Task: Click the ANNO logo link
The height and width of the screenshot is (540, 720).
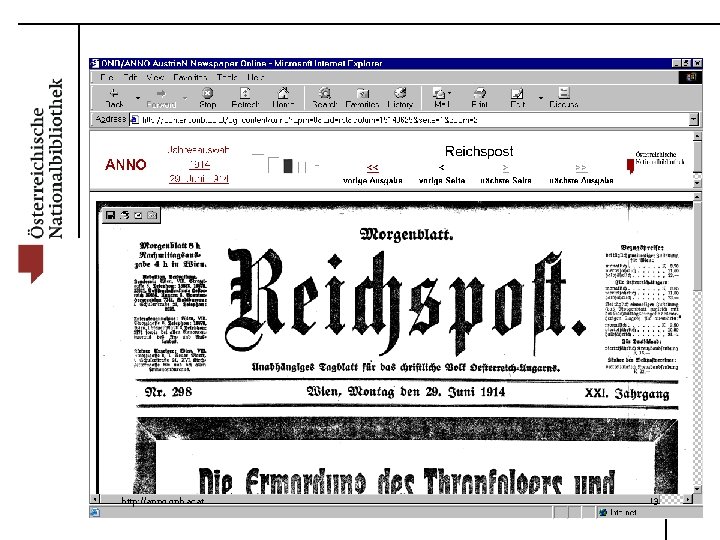Action: pos(125,164)
